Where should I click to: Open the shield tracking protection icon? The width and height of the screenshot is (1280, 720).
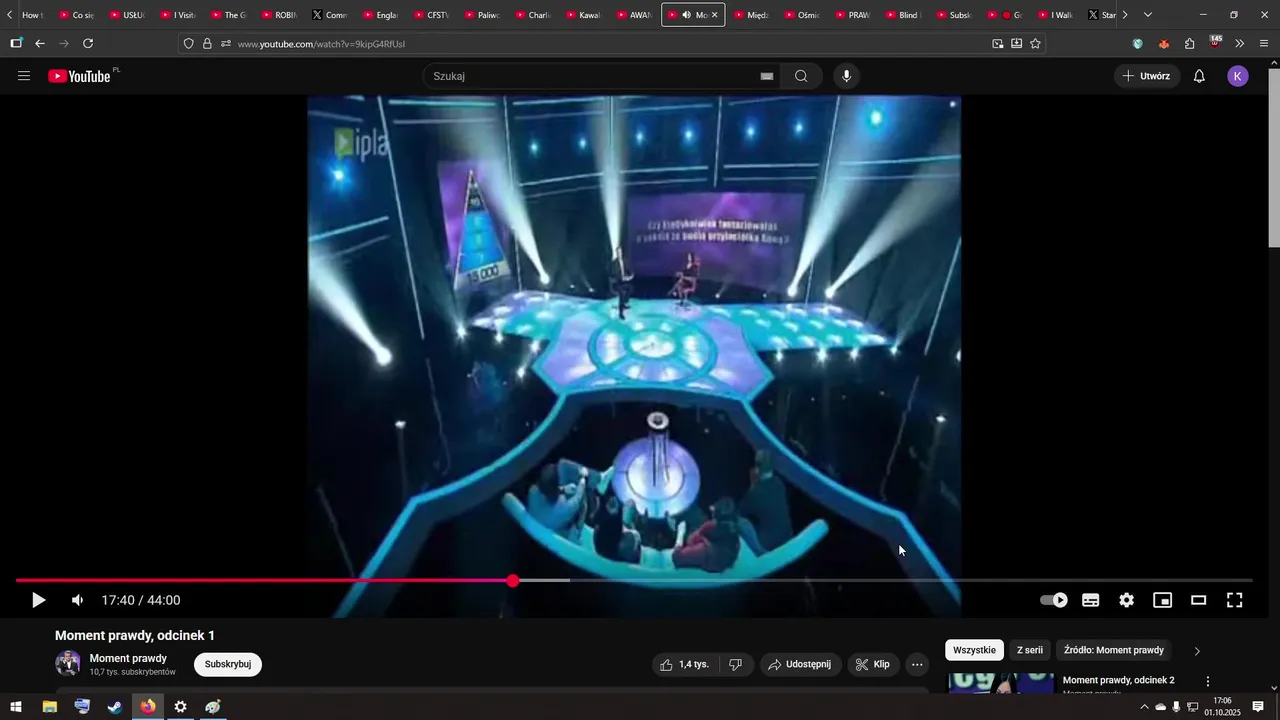click(x=189, y=43)
